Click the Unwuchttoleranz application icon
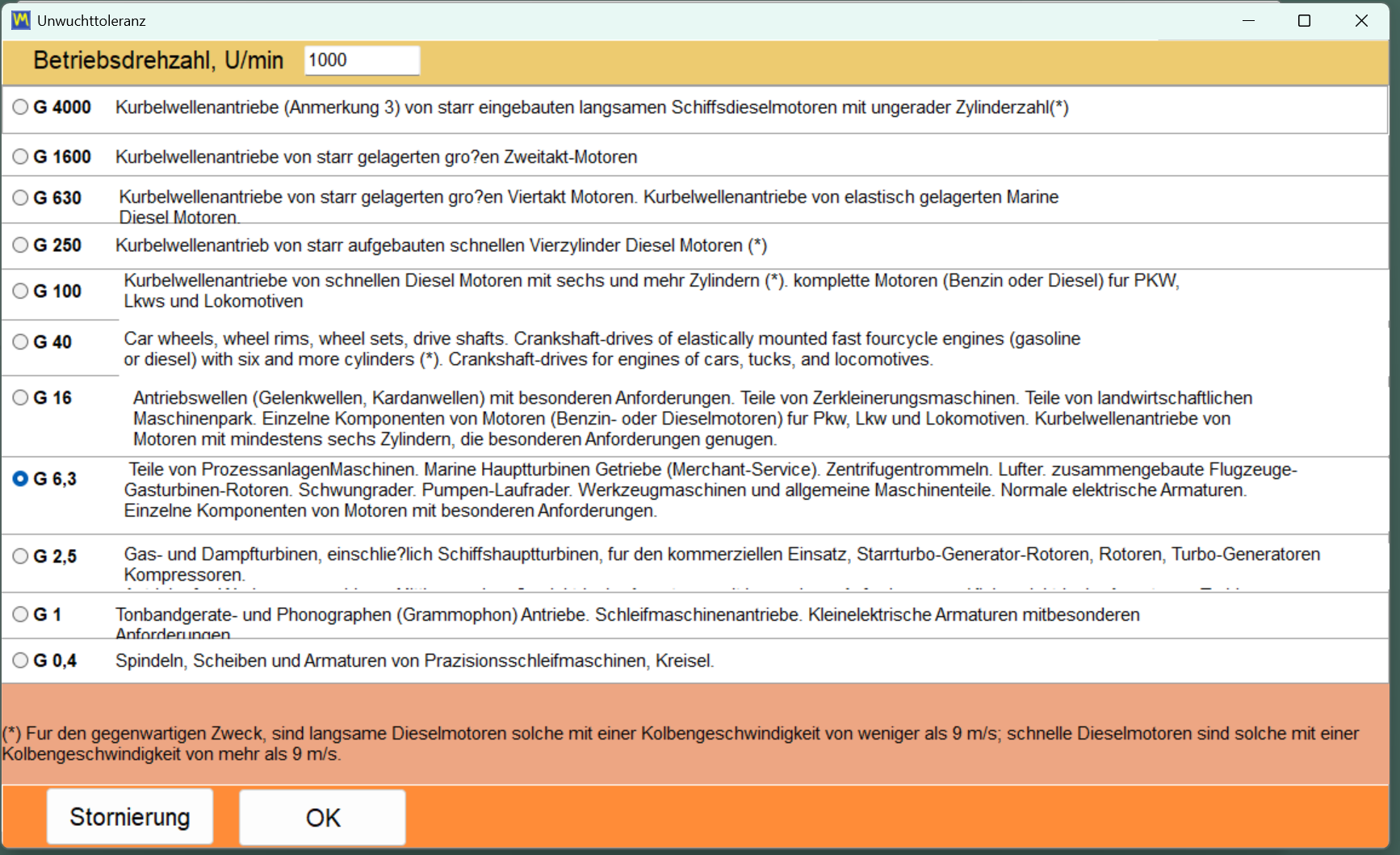 pos(19,20)
